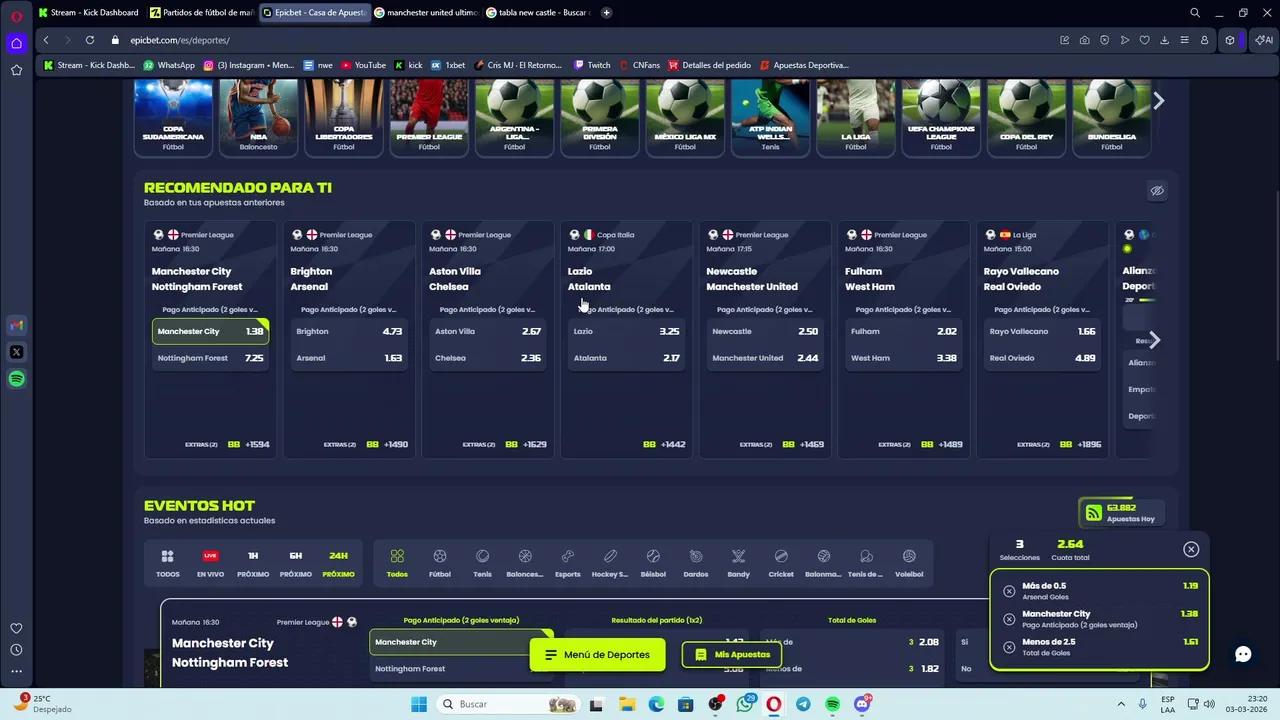Toggle Manchester United odds 2.44 selection
The height and width of the screenshot is (720, 1280).
tap(765, 358)
